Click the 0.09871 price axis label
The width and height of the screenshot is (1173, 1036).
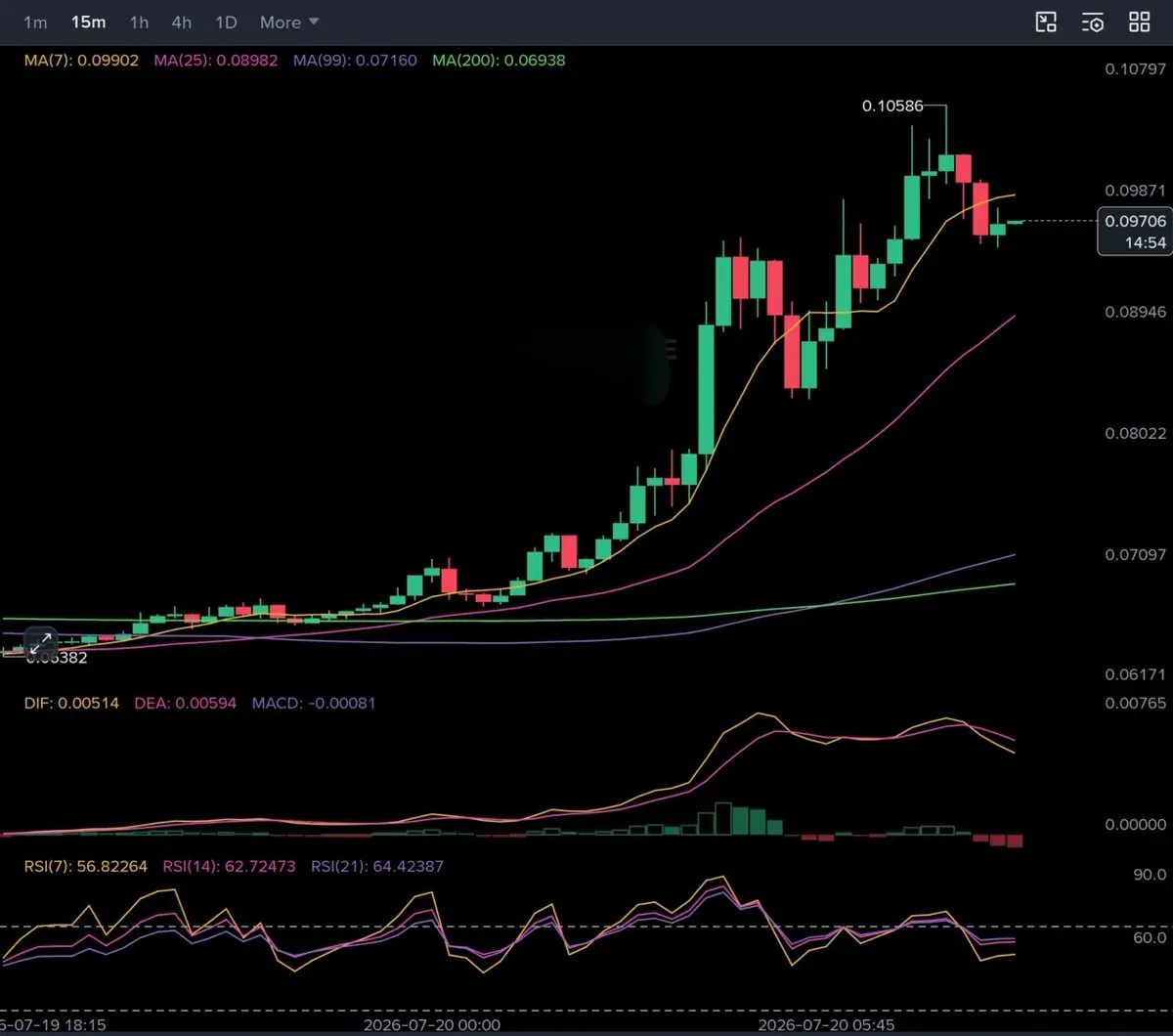point(1135,191)
